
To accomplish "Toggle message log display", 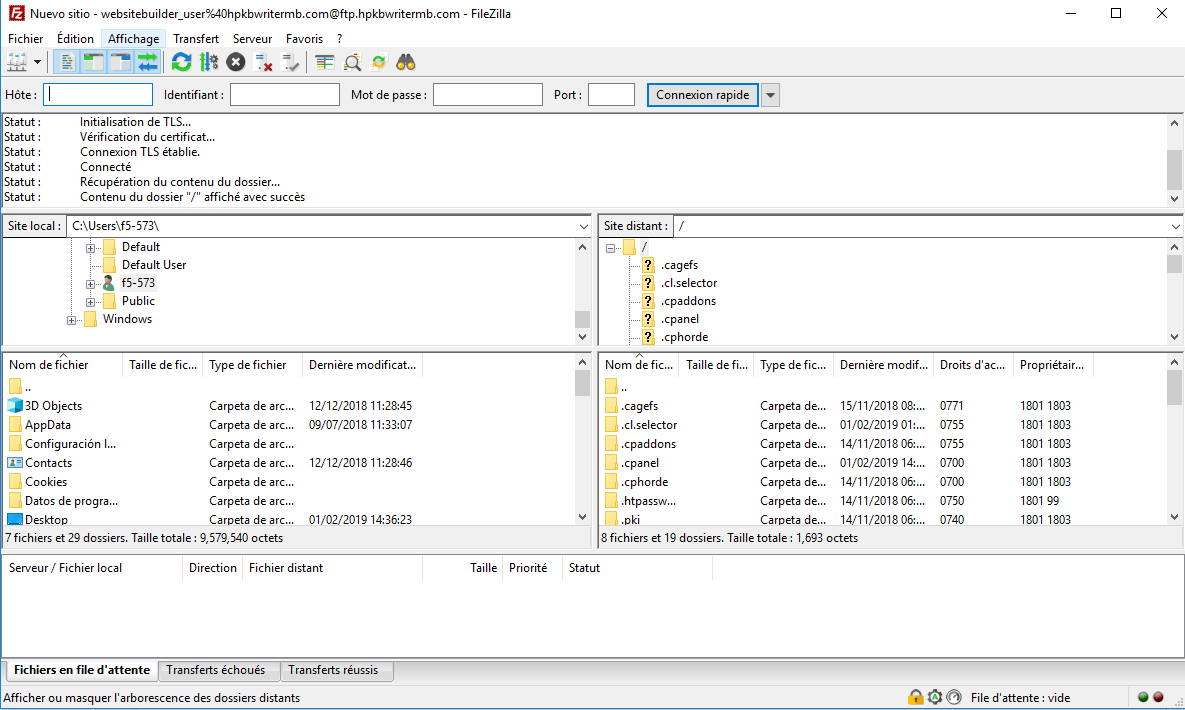I will tap(67, 62).
